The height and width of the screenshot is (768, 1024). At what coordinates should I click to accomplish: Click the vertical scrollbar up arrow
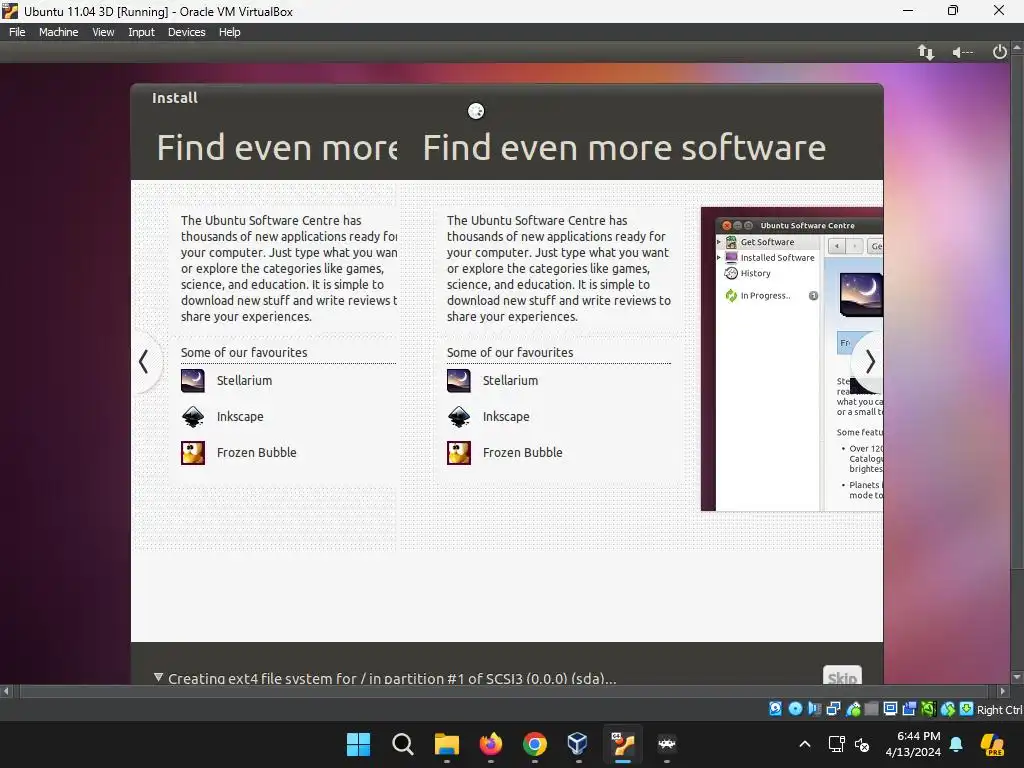click(1017, 48)
